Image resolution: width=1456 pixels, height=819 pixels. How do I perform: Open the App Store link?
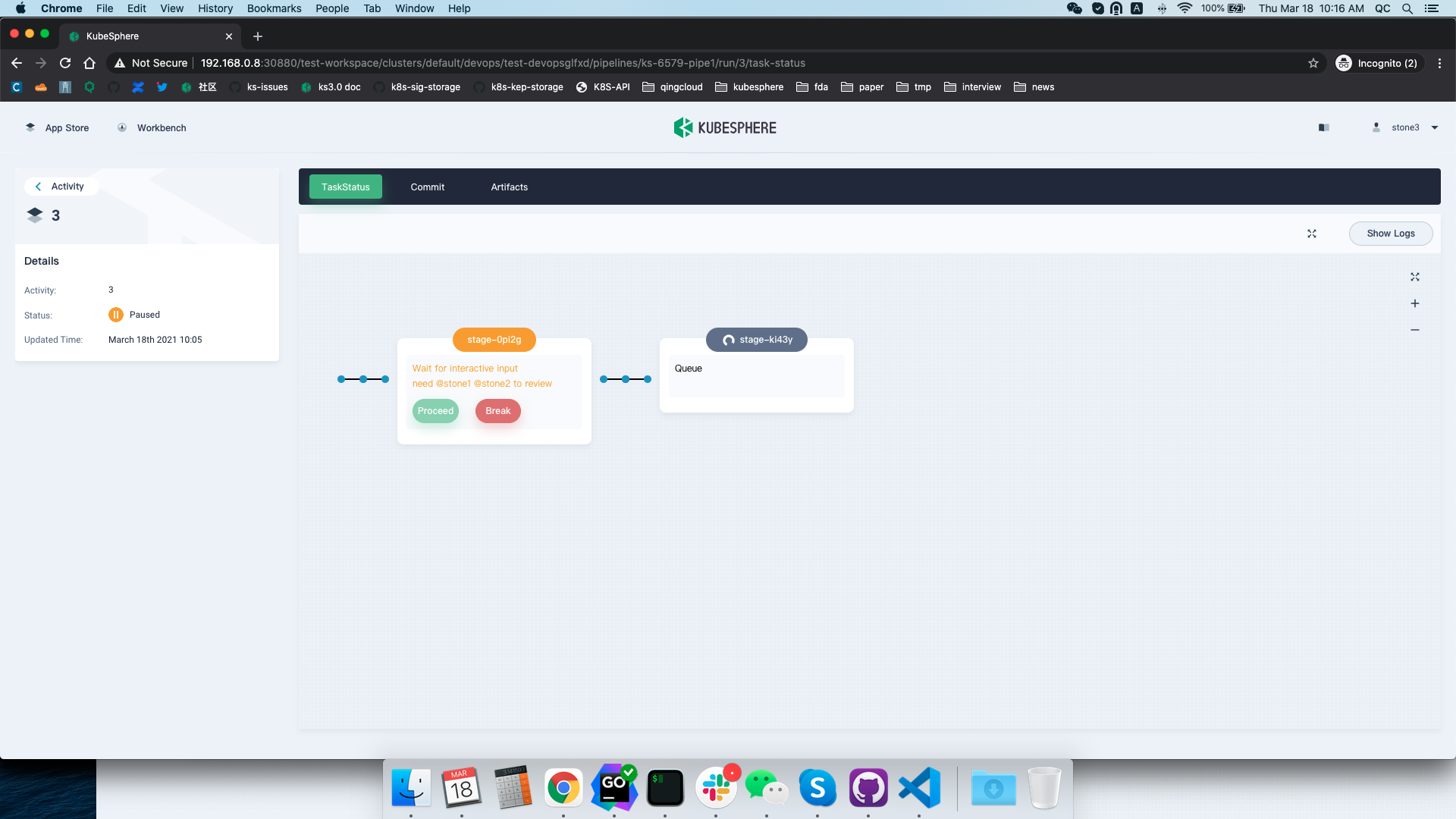click(x=58, y=127)
